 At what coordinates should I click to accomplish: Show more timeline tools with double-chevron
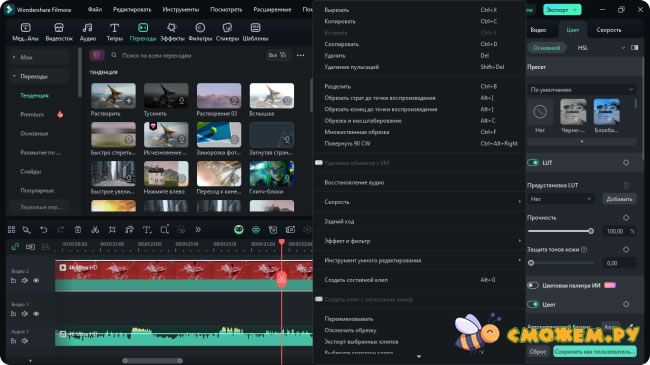click(198, 229)
